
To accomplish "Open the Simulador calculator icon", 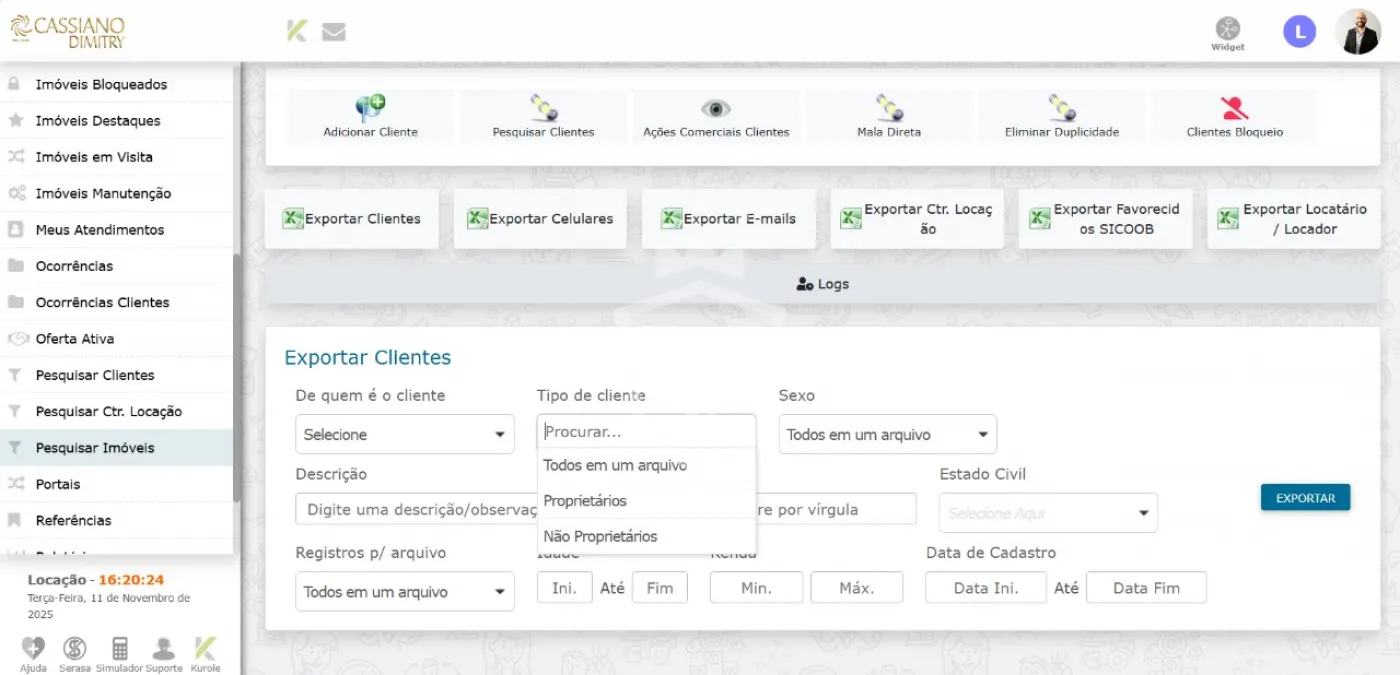I will [x=119, y=648].
